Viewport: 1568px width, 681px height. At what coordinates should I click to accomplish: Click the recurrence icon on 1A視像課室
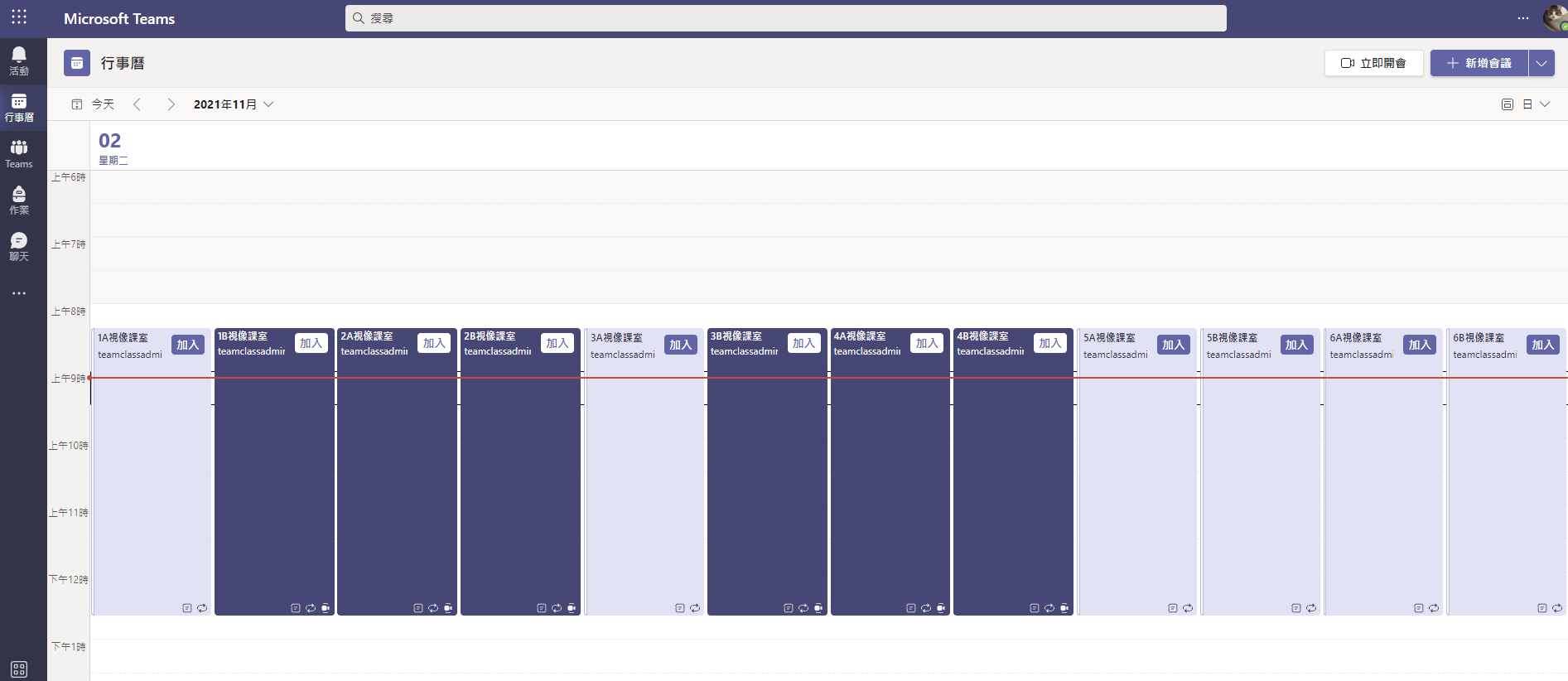202,608
